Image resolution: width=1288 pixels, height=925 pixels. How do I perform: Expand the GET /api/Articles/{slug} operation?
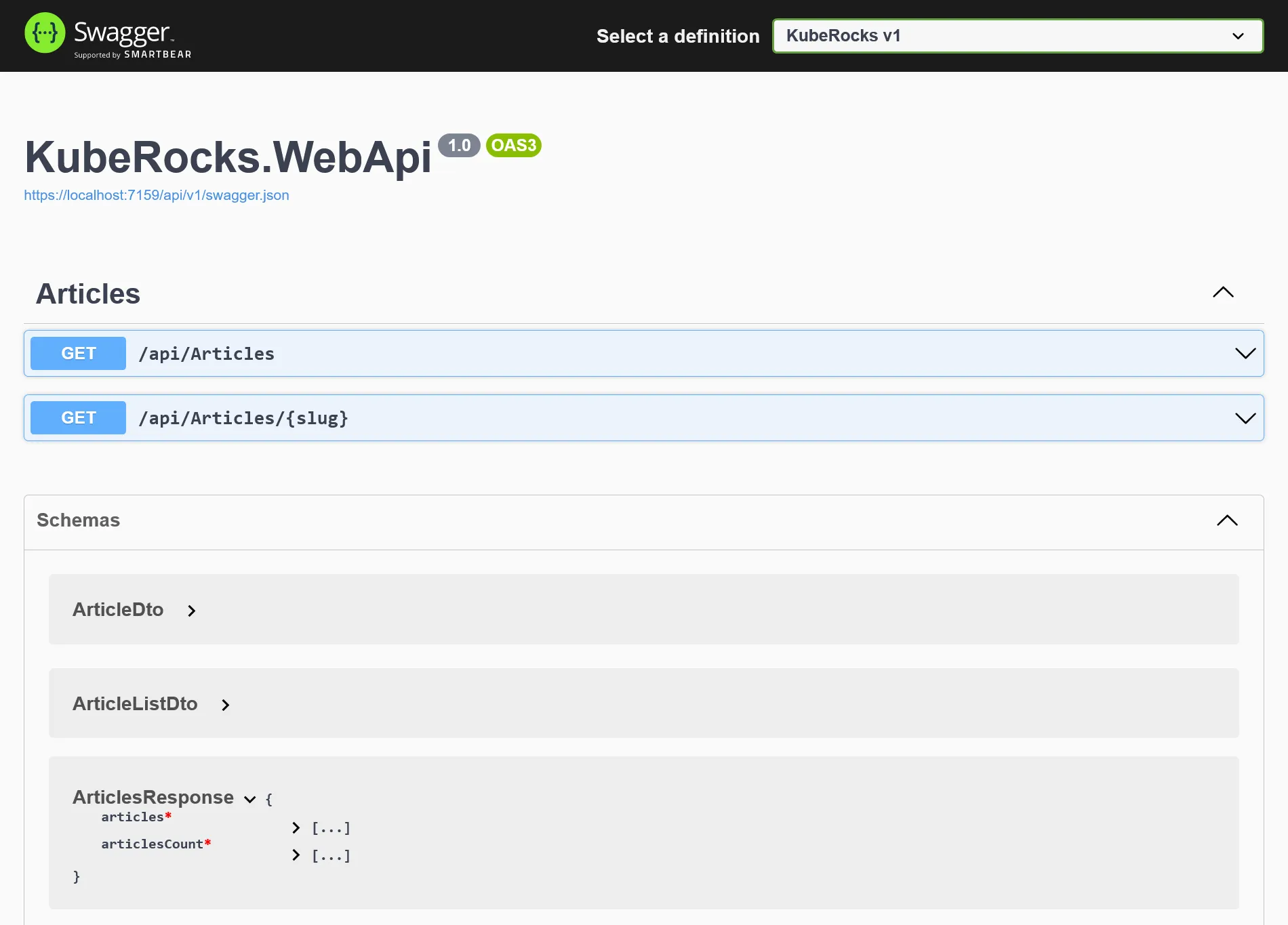pos(1245,417)
